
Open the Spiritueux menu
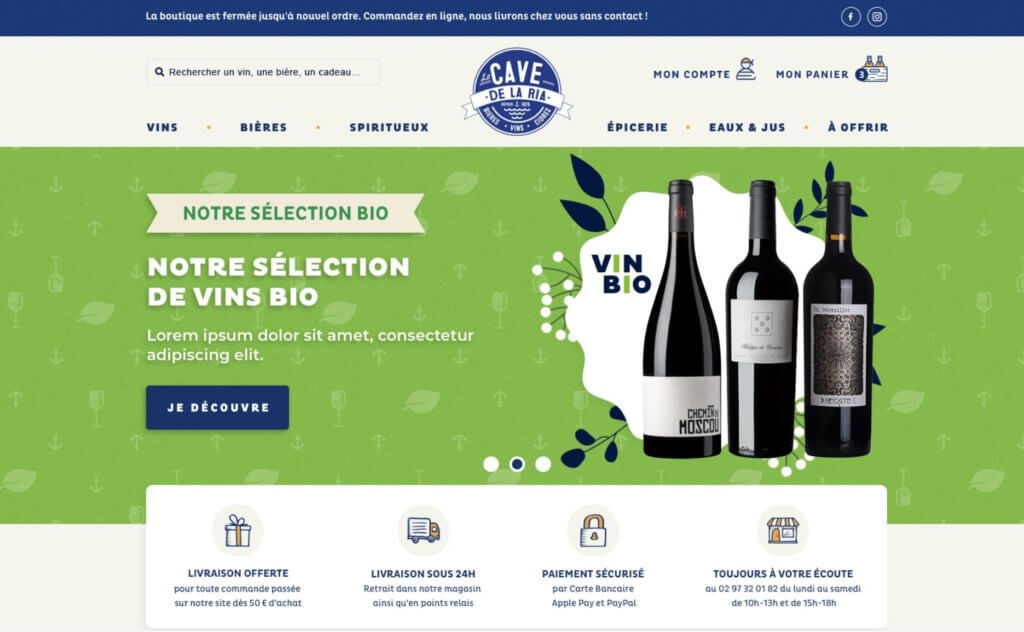[x=389, y=127]
